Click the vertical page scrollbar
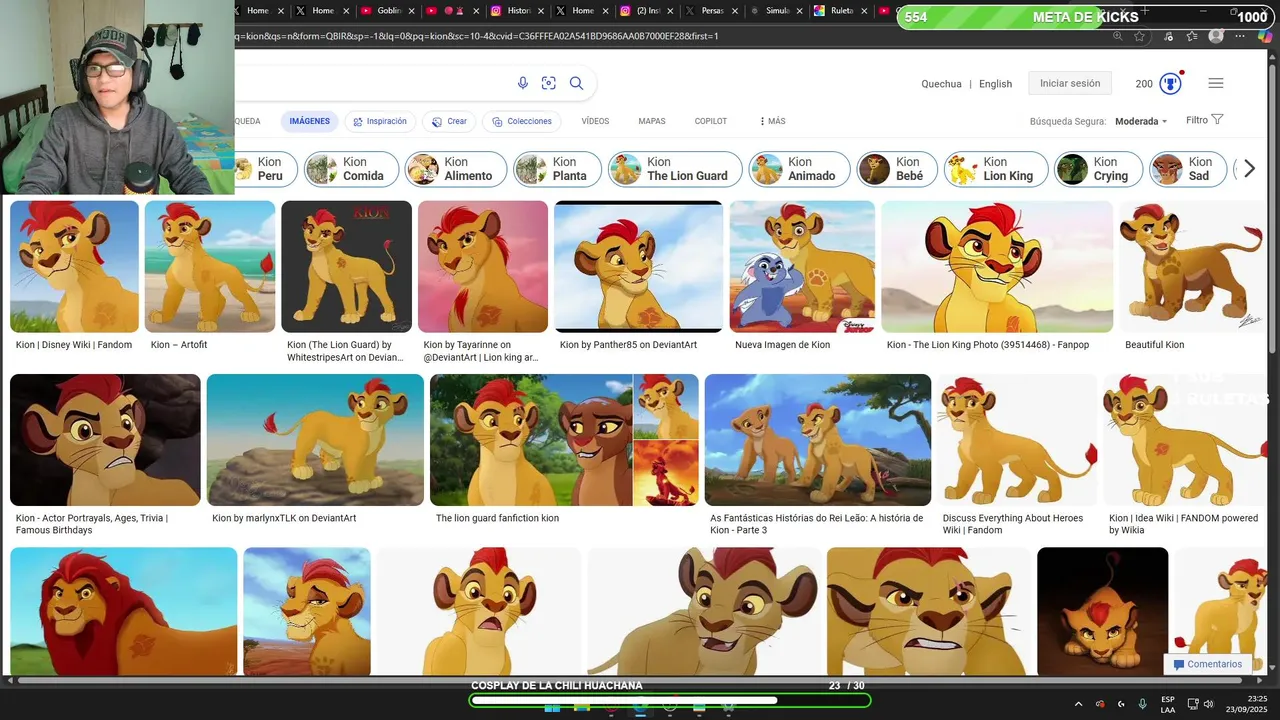The height and width of the screenshot is (720, 1280). click(x=1272, y=210)
